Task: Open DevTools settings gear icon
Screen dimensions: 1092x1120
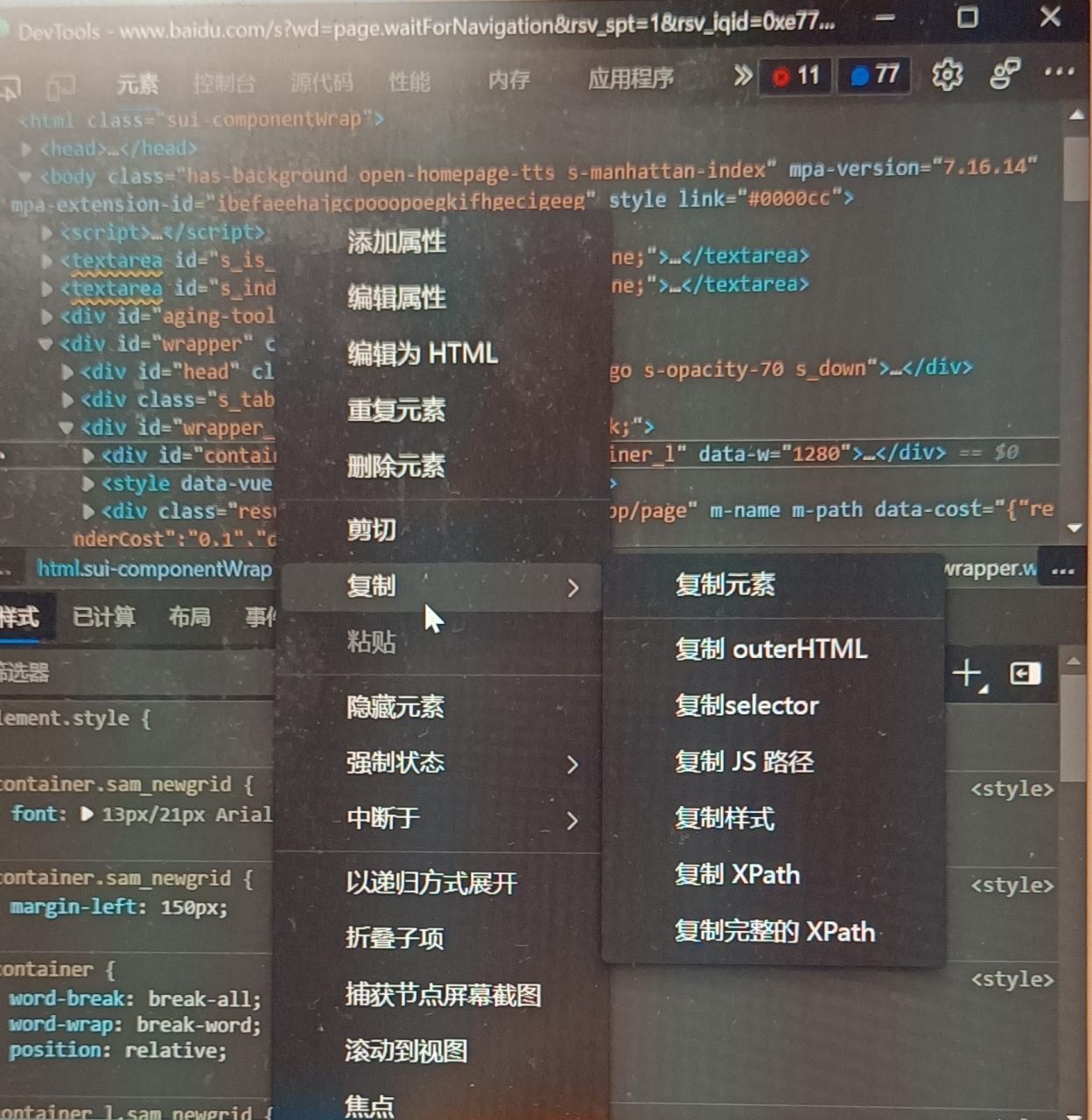Action: (948, 75)
